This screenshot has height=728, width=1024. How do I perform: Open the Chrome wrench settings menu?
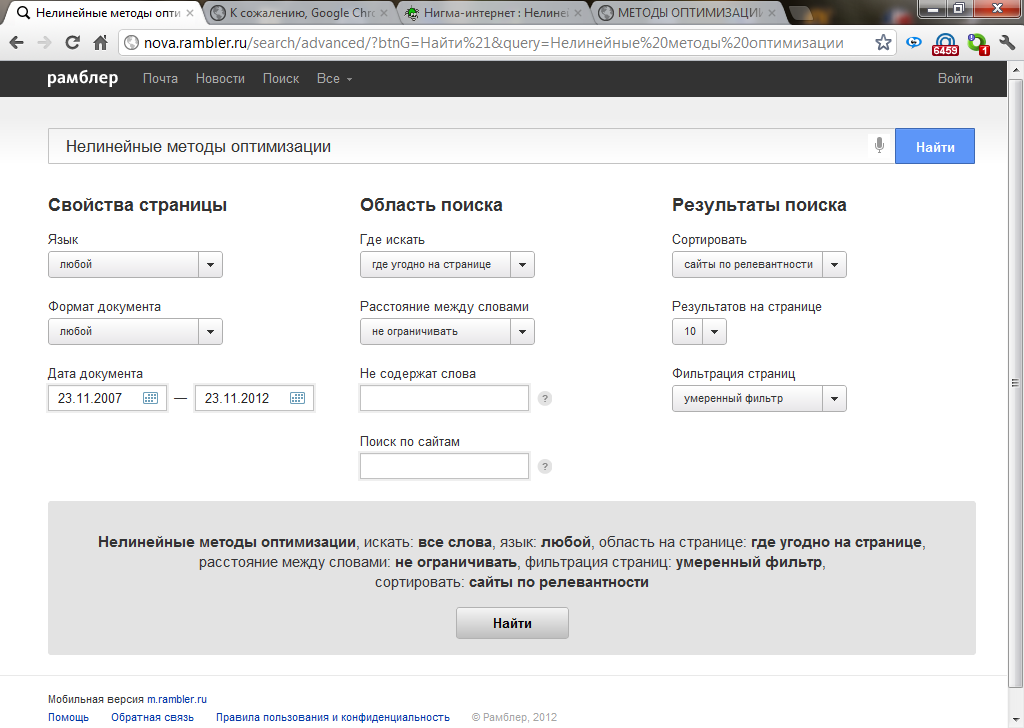click(1007, 43)
